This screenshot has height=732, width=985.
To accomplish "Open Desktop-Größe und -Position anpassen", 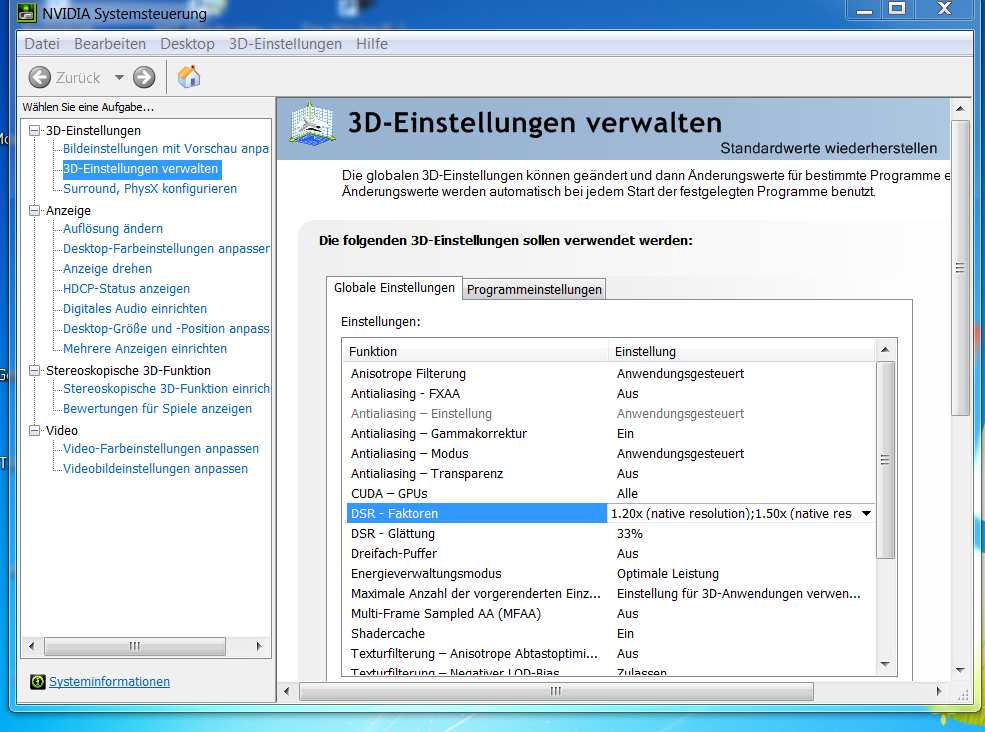I will 166,329.
